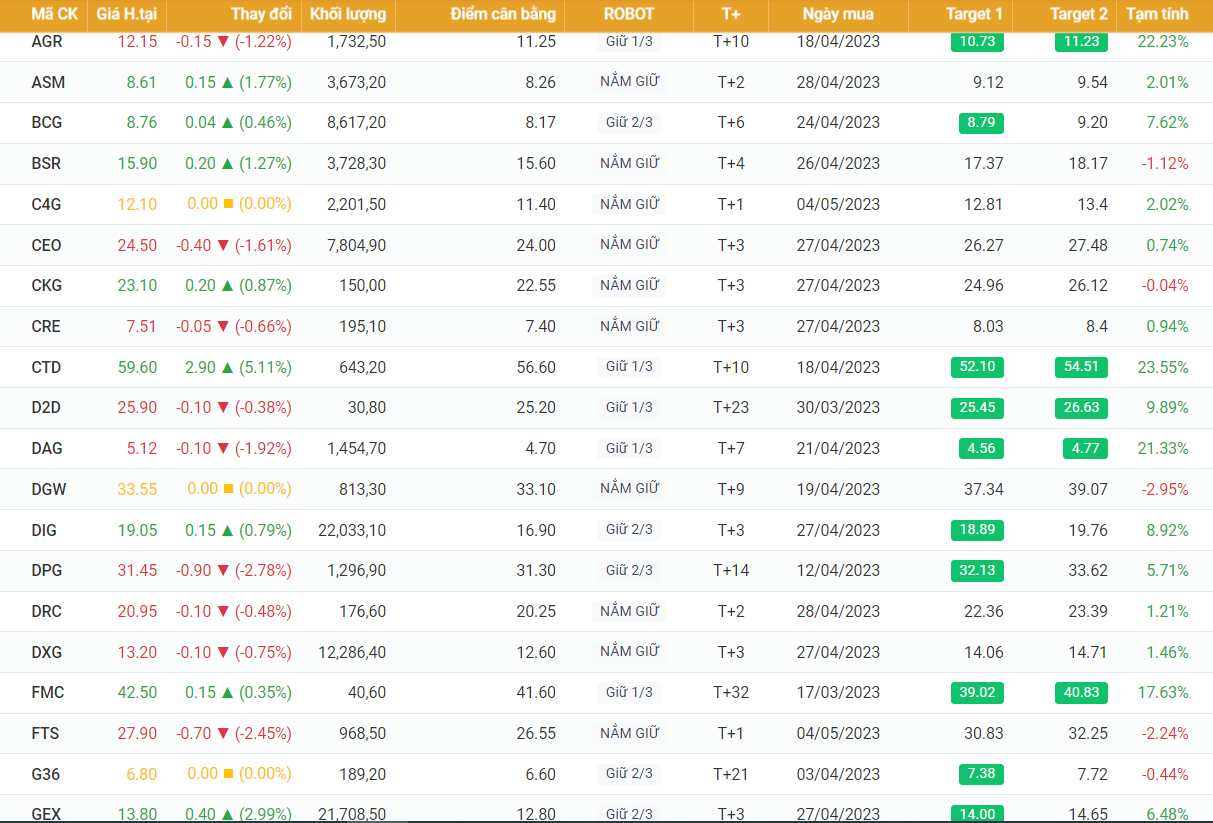1213x823 pixels.
Task: Click the green 11.23 target for AGR
Action: (x=1081, y=41)
